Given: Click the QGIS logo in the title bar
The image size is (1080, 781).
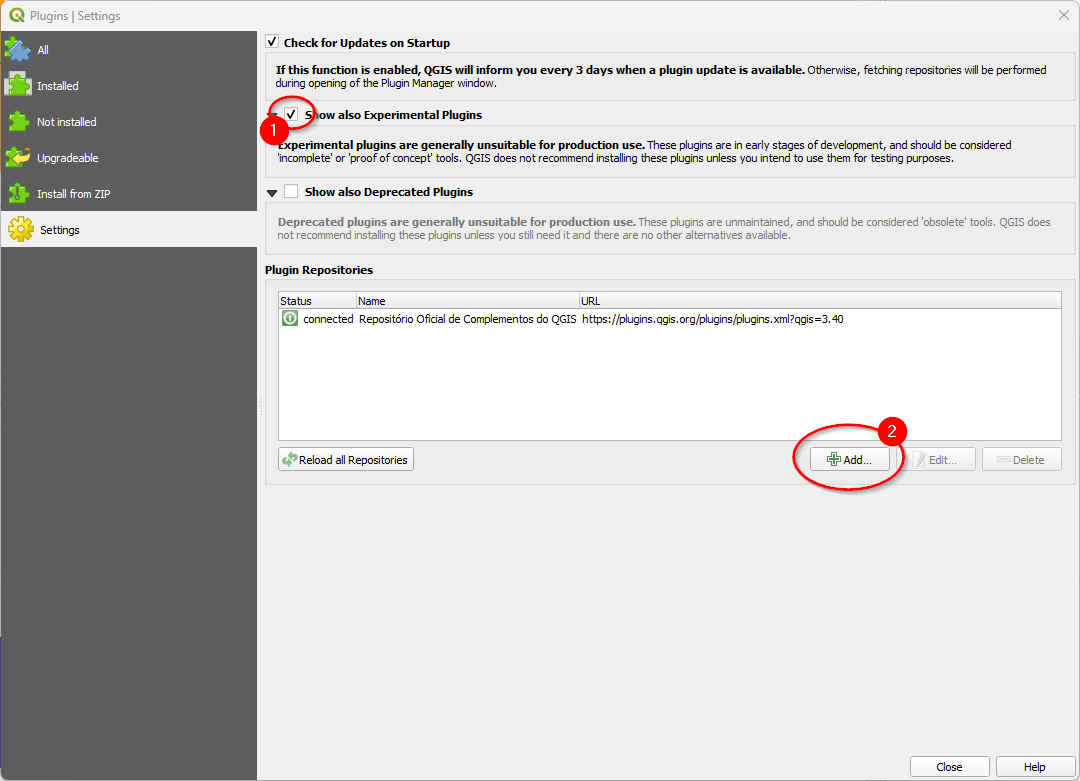Looking at the screenshot, I should coord(18,15).
